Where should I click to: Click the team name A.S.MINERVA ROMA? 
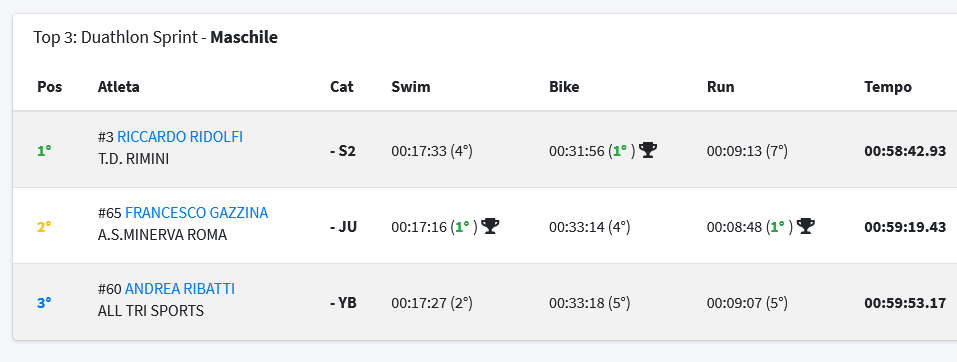point(162,235)
